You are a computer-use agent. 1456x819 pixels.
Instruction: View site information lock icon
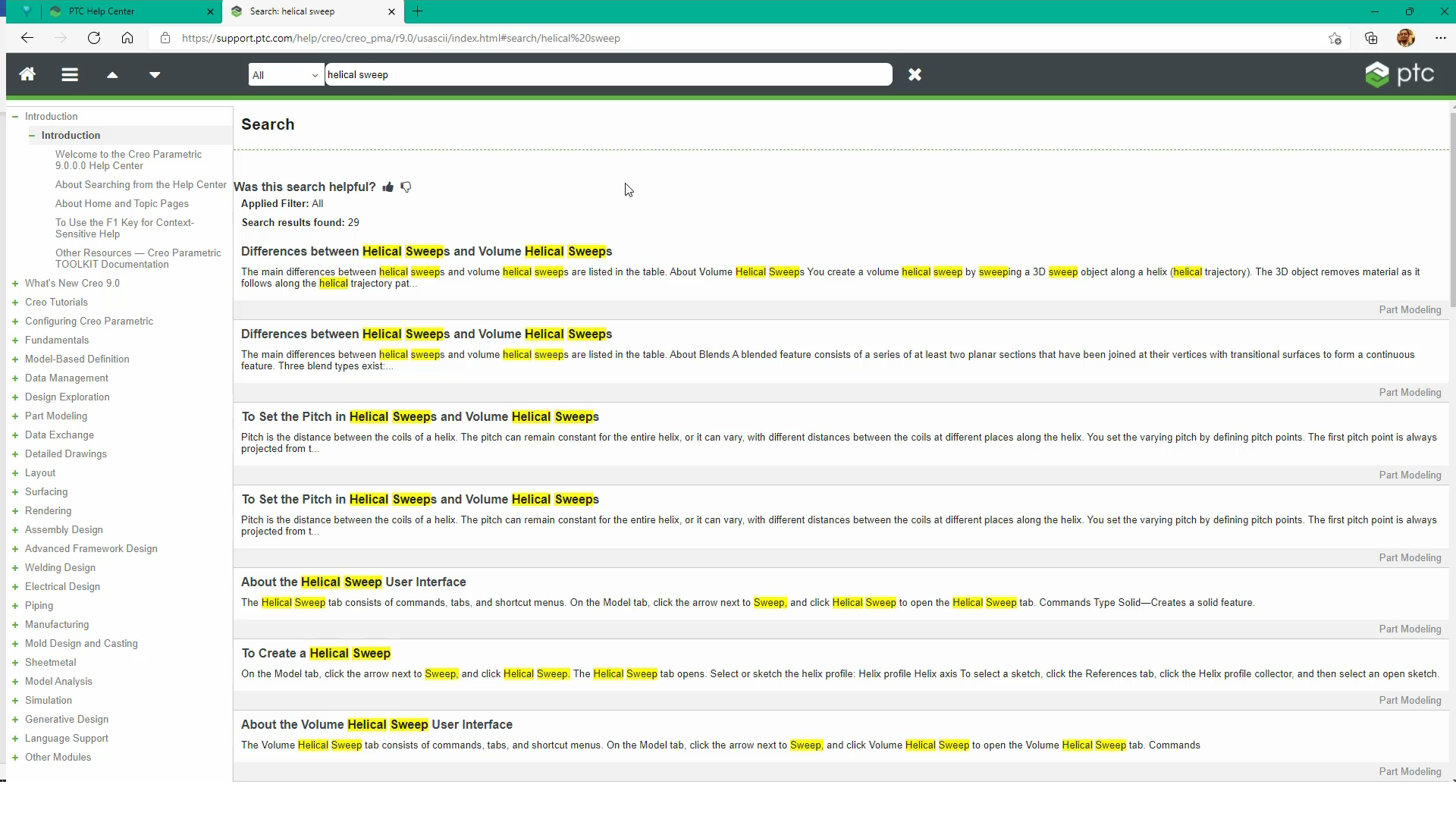pos(165,38)
